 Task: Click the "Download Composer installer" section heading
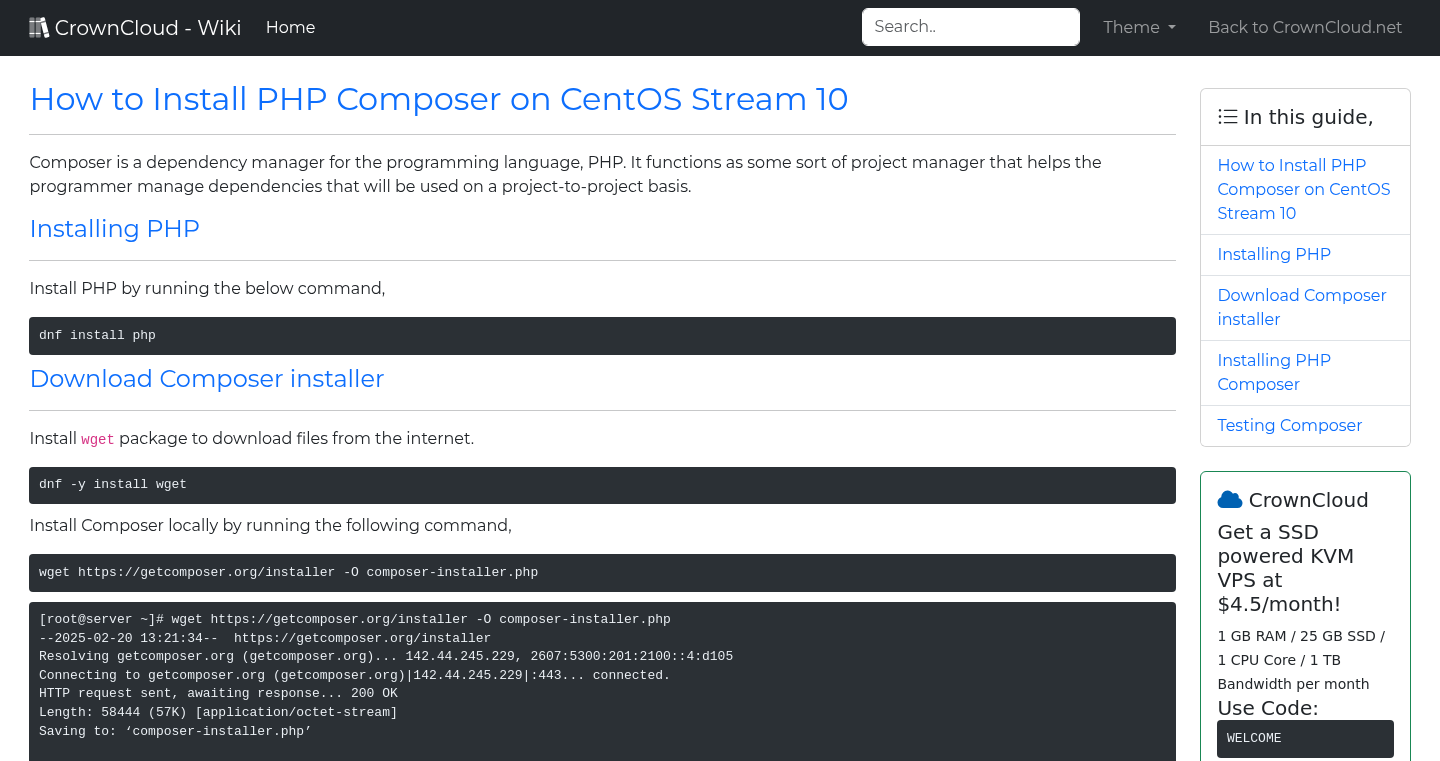207,379
